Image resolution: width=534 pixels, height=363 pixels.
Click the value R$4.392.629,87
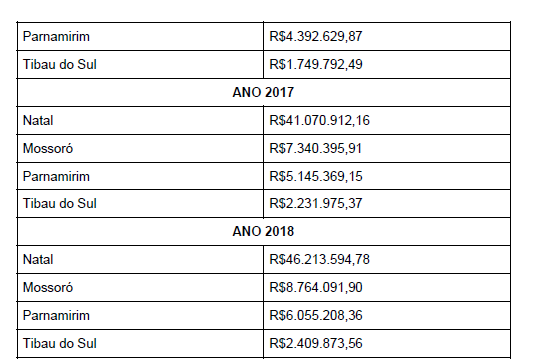(316, 36)
